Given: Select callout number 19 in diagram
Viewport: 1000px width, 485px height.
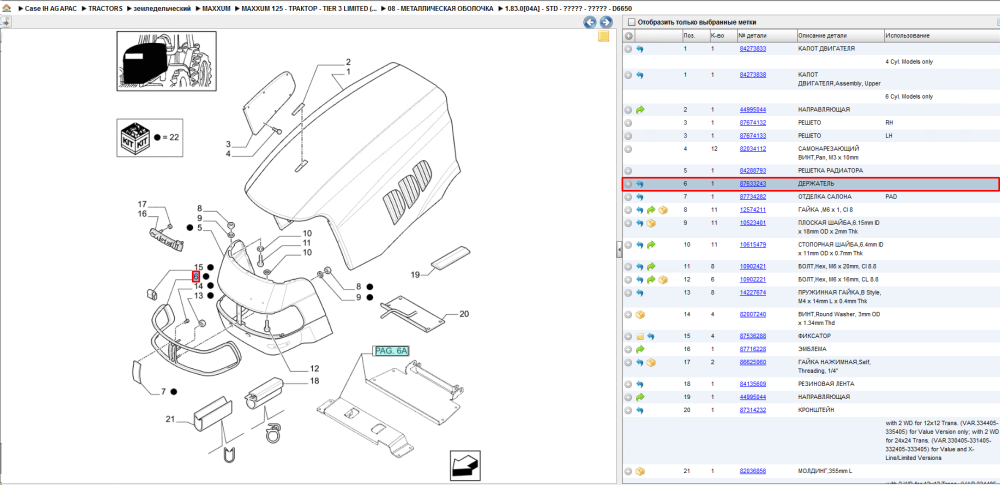Looking at the screenshot, I should 415,274.
